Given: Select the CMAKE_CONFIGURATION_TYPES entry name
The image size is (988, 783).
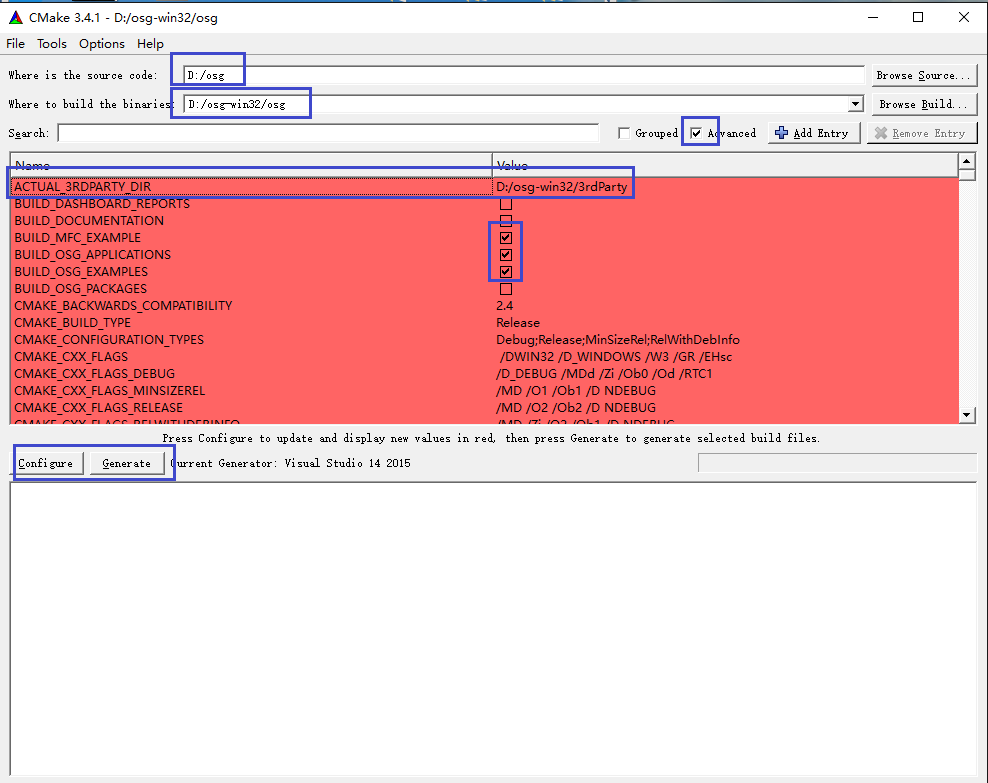Looking at the screenshot, I should pyautogui.click(x=109, y=340).
